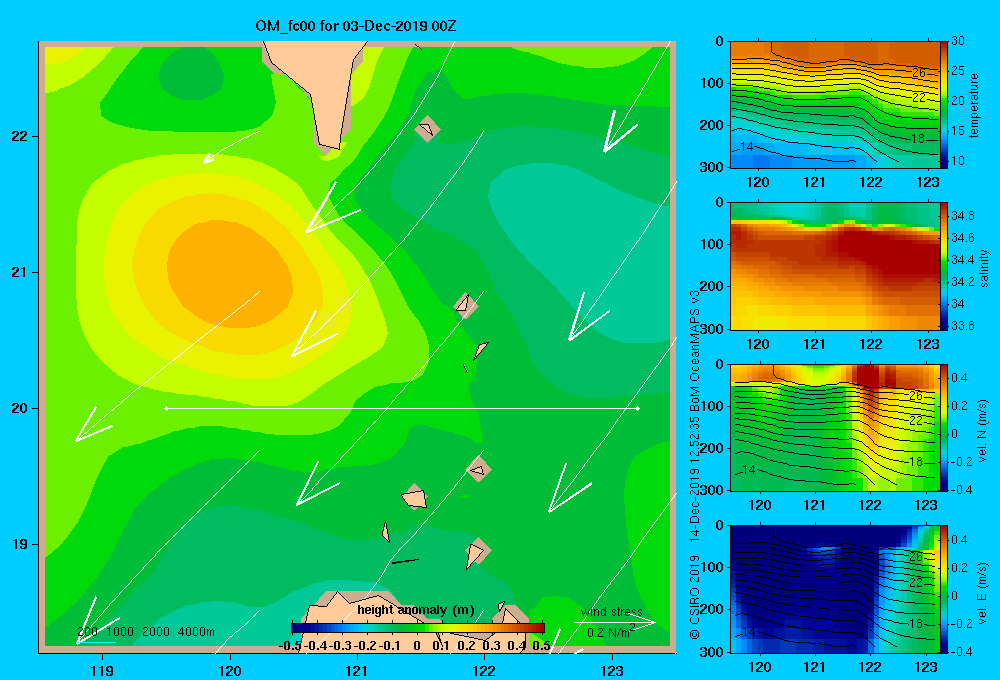Click the height anomaly color bar

(418, 628)
